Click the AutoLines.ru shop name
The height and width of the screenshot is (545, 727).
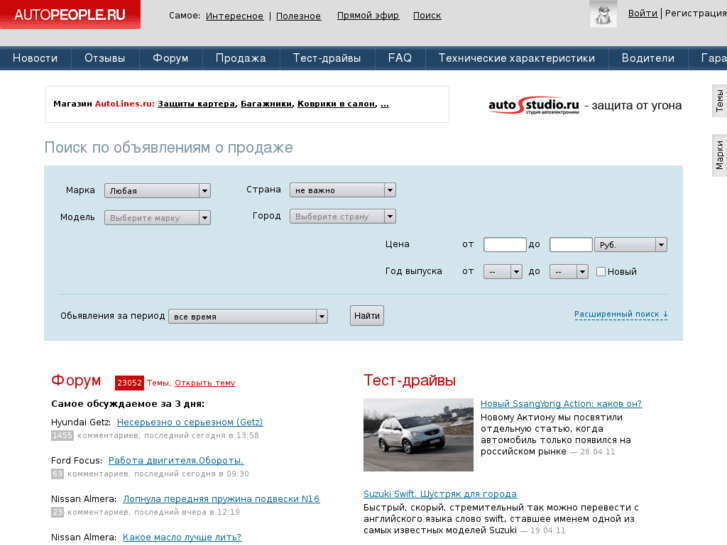tap(124, 104)
